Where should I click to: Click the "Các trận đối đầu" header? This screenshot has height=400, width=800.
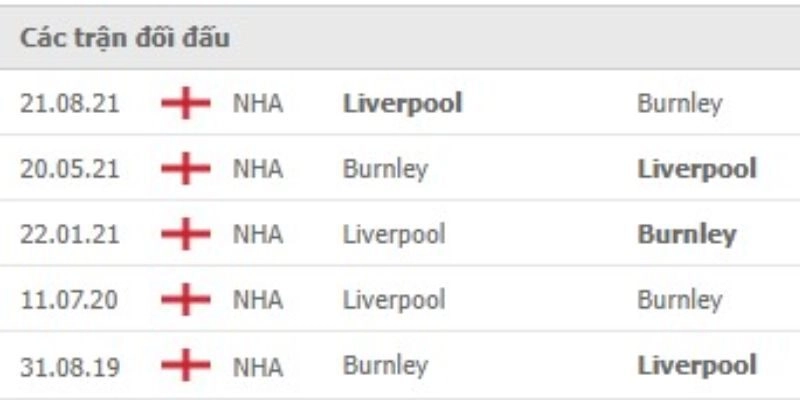[126, 39]
